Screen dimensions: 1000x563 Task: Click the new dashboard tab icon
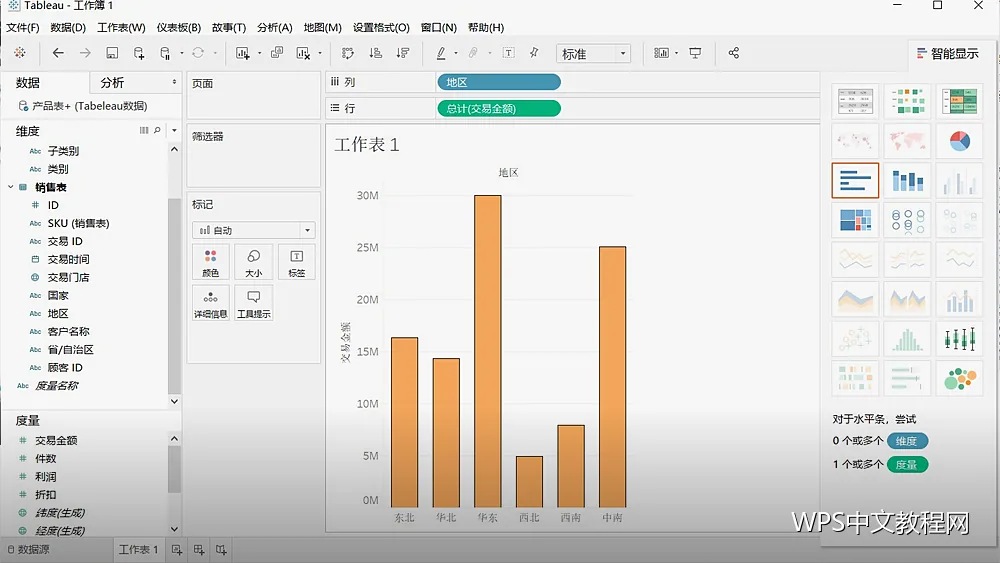(x=199, y=550)
